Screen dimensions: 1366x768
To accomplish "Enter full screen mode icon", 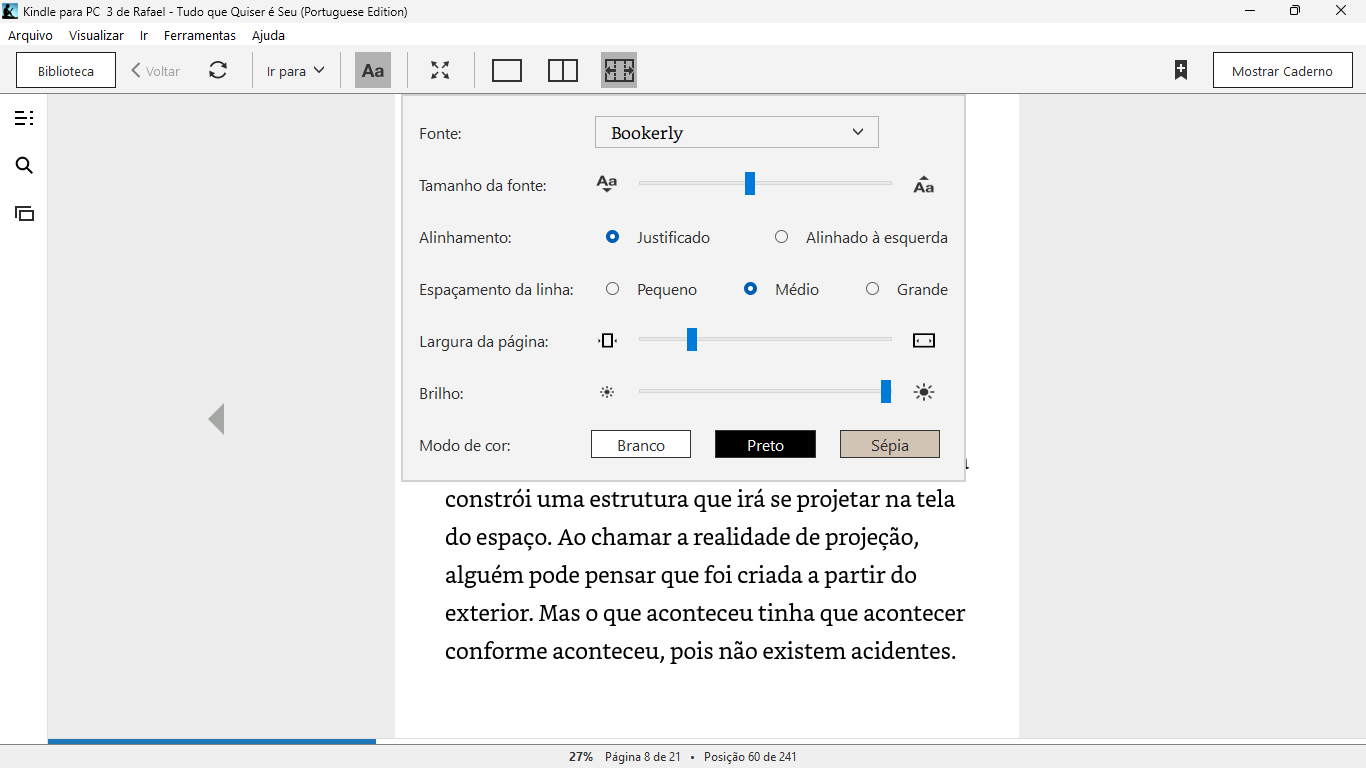I will point(440,71).
